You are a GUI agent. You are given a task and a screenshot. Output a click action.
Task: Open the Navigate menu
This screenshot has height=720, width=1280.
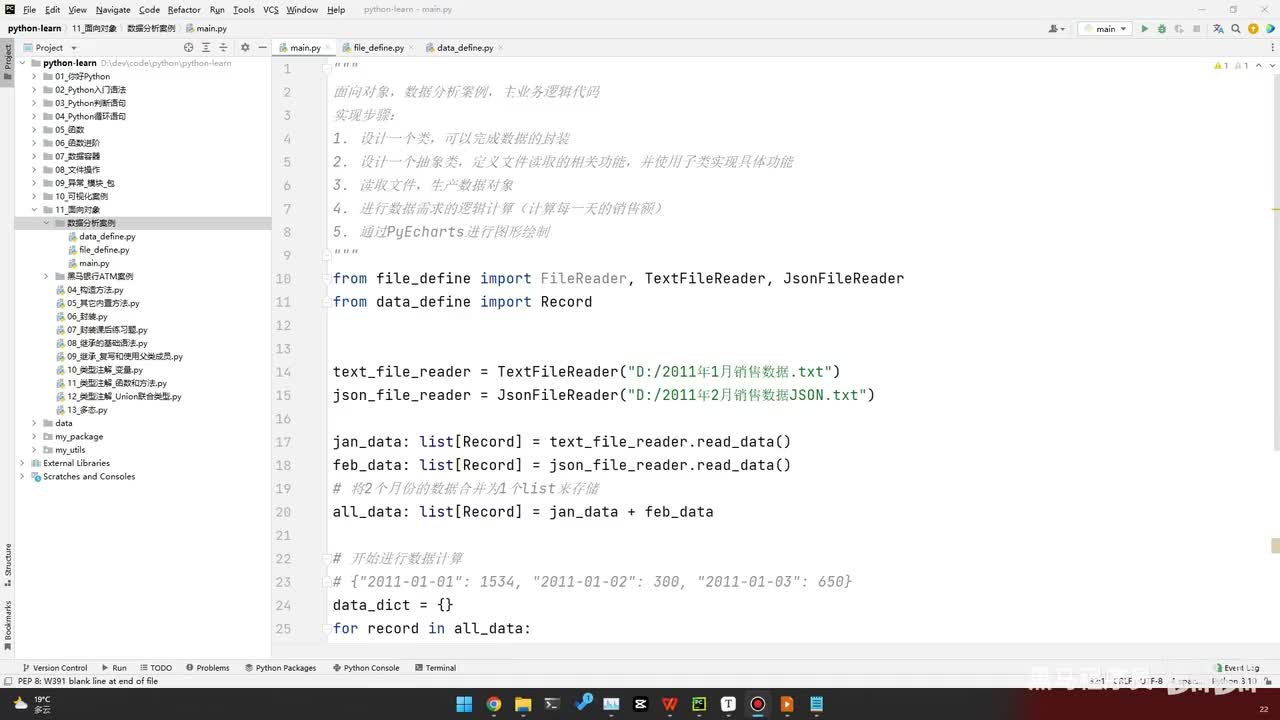(113, 10)
